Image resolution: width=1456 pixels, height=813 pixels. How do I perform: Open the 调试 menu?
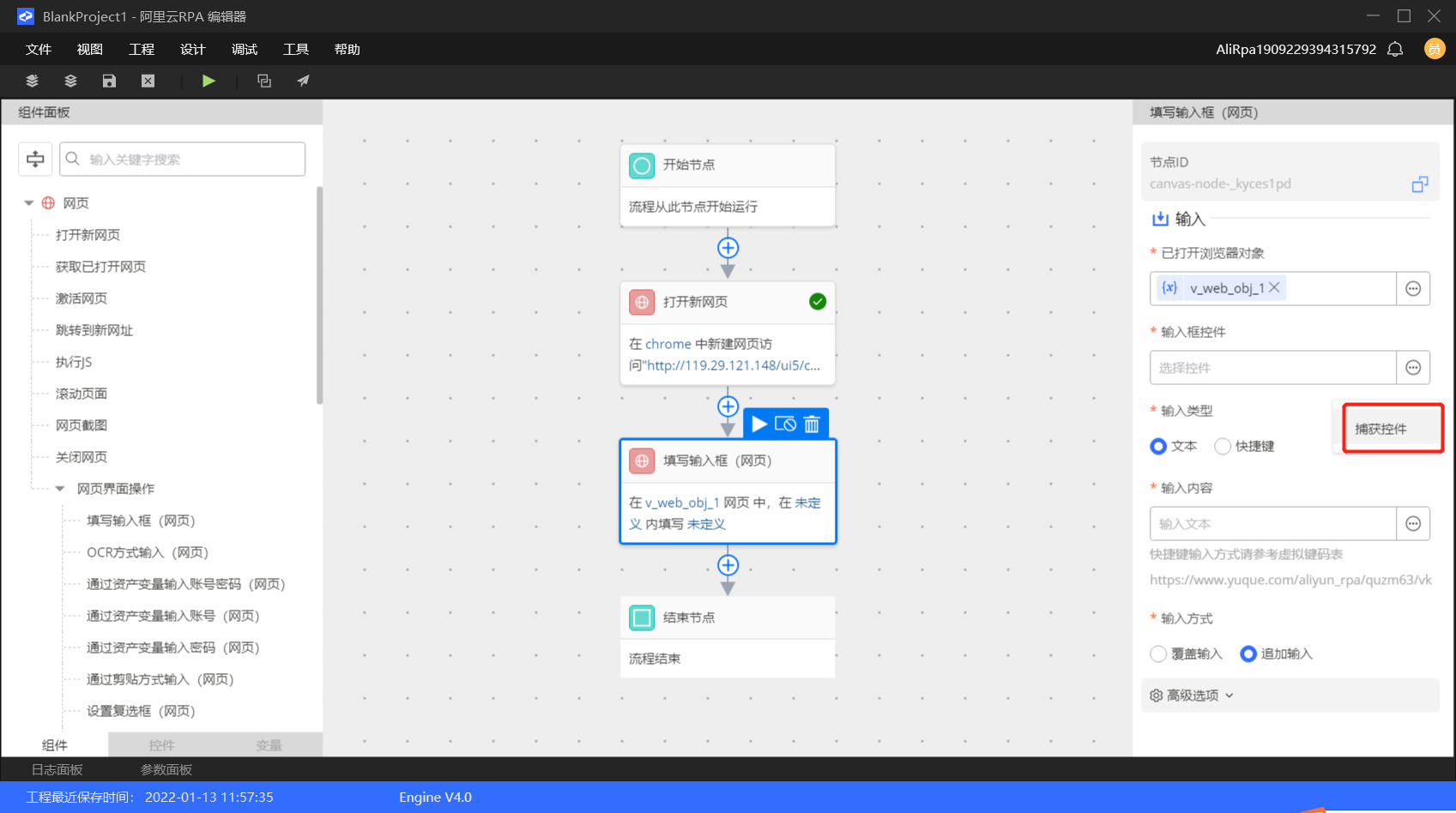pyautogui.click(x=245, y=49)
